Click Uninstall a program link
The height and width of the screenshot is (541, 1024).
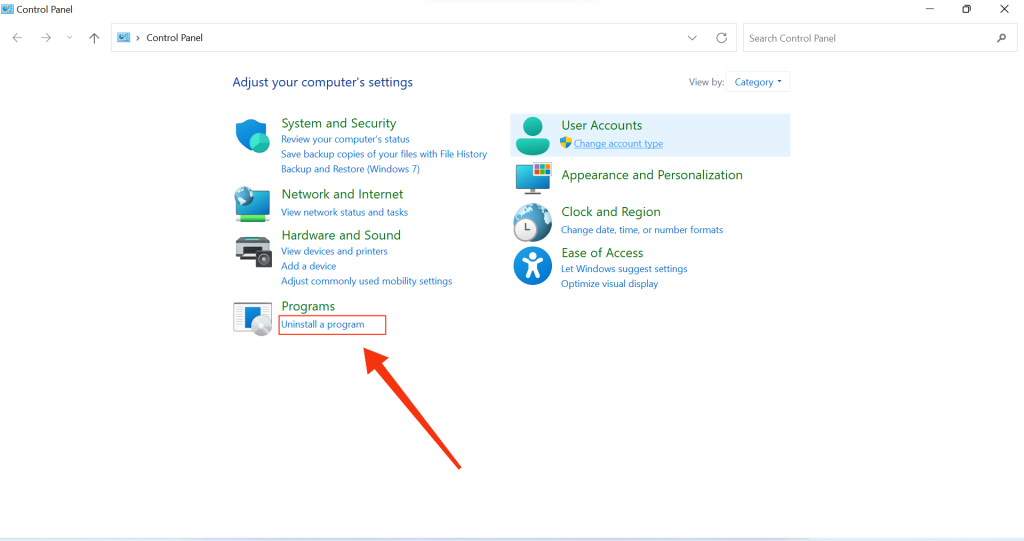coord(323,325)
